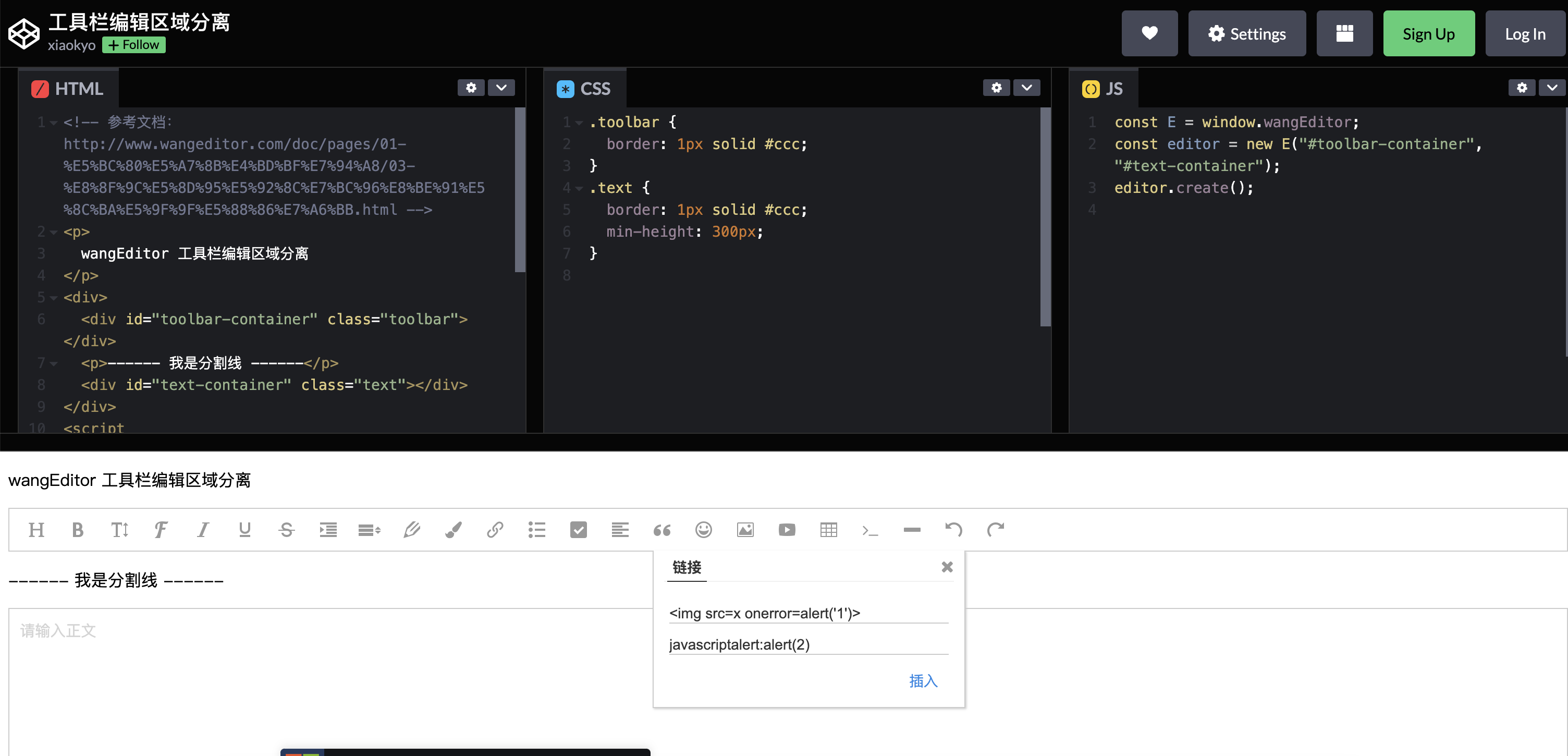Collapse the .toolbar CSS rule fold arrow
Viewport: 1568px width, 756px height.
pyautogui.click(x=579, y=123)
